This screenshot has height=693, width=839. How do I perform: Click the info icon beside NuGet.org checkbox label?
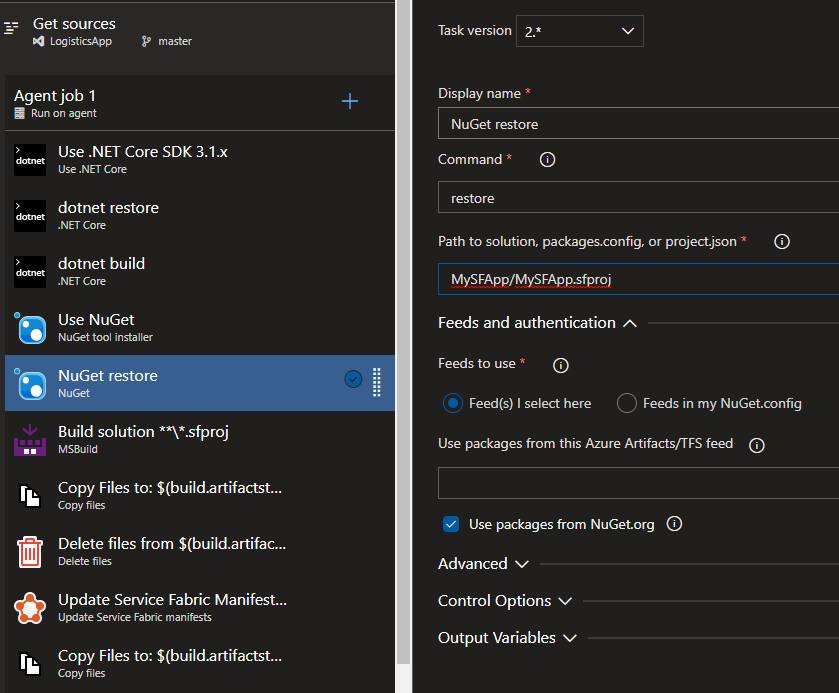click(x=674, y=524)
